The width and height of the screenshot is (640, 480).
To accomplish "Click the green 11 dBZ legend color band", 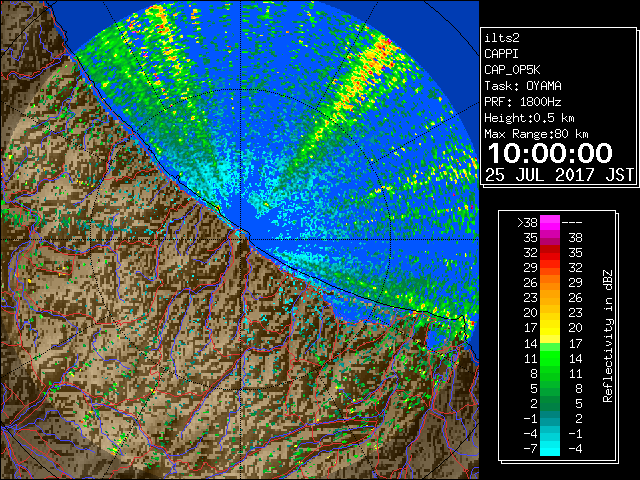I will tap(550, 358).
